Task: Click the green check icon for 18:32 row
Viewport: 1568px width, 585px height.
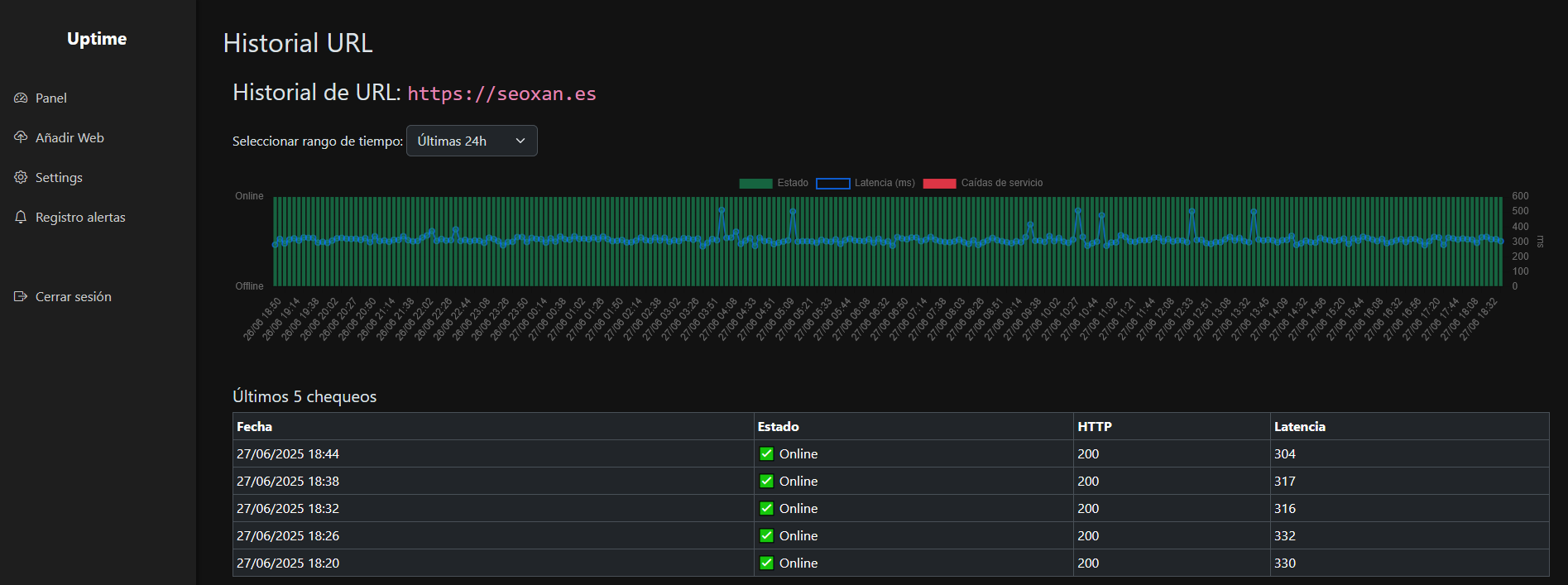Action: (766, 508)
